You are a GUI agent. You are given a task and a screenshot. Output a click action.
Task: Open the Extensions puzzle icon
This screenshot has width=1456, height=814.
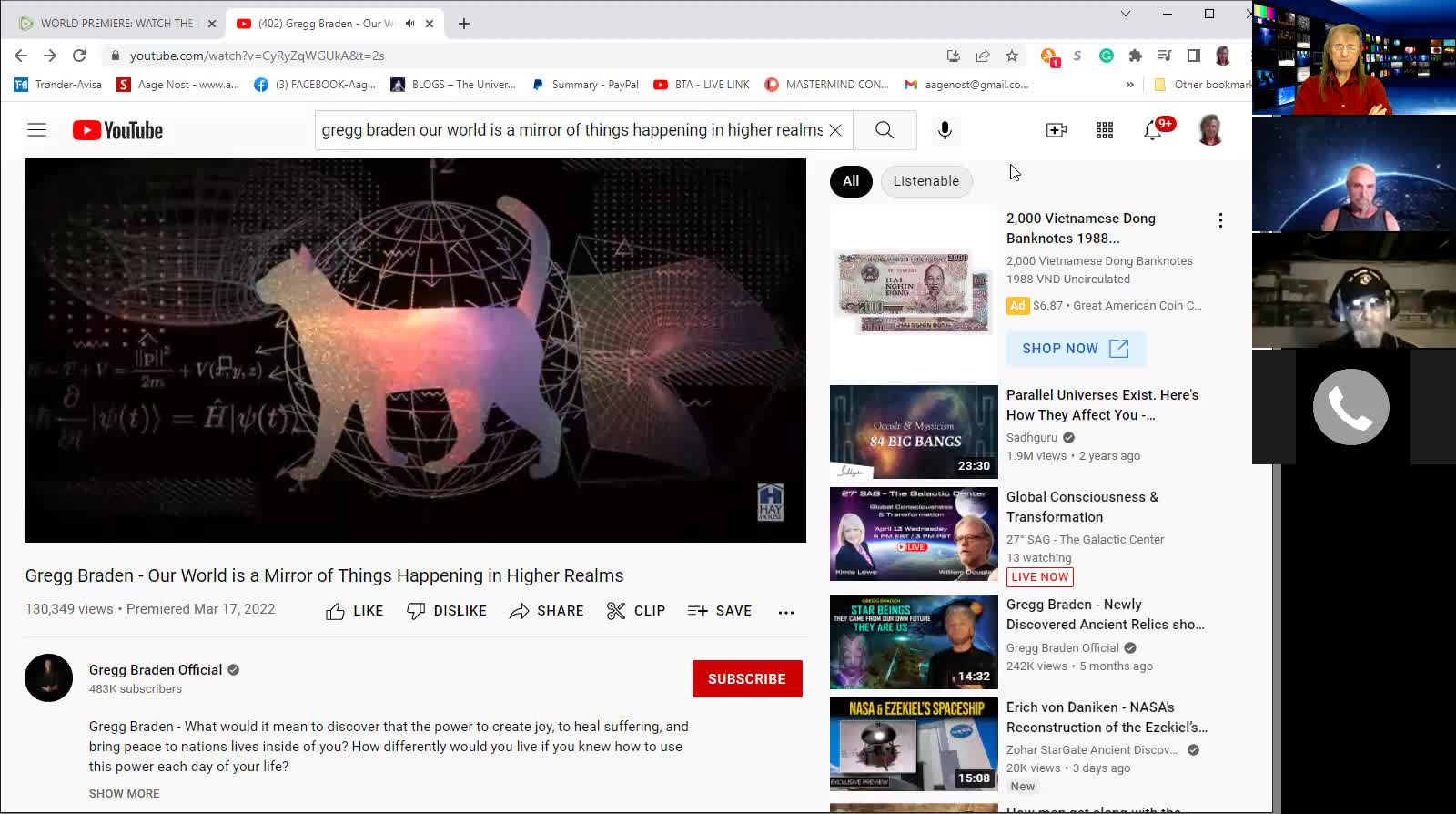(x=1136, y=56)
